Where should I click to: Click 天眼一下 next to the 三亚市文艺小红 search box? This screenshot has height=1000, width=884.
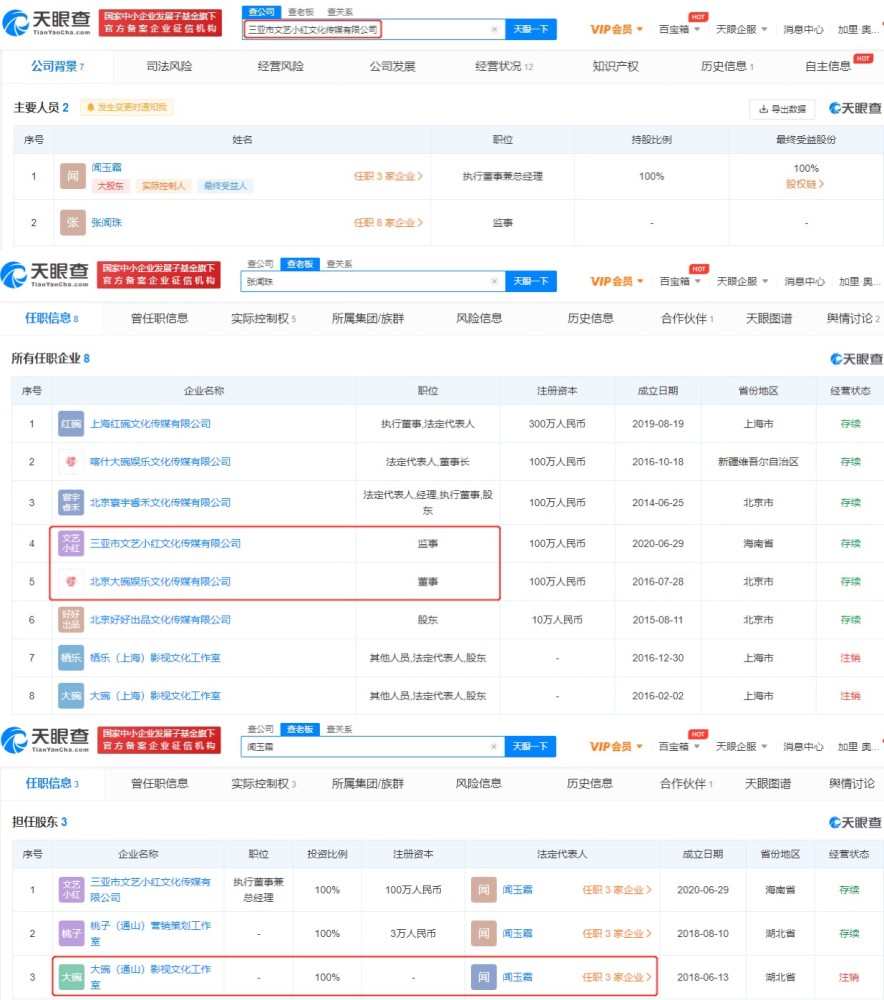pos(531,29)
